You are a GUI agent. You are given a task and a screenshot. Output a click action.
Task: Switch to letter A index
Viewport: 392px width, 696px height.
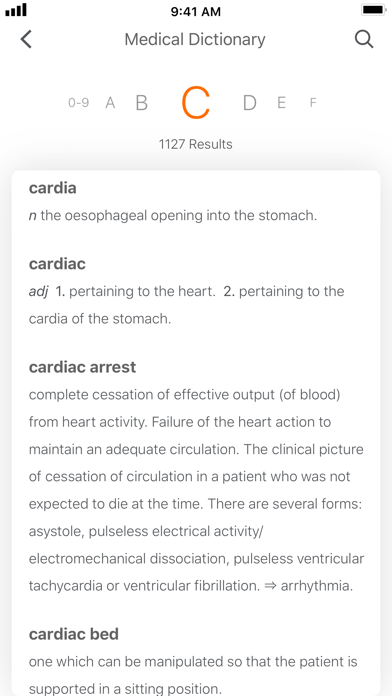110,103
